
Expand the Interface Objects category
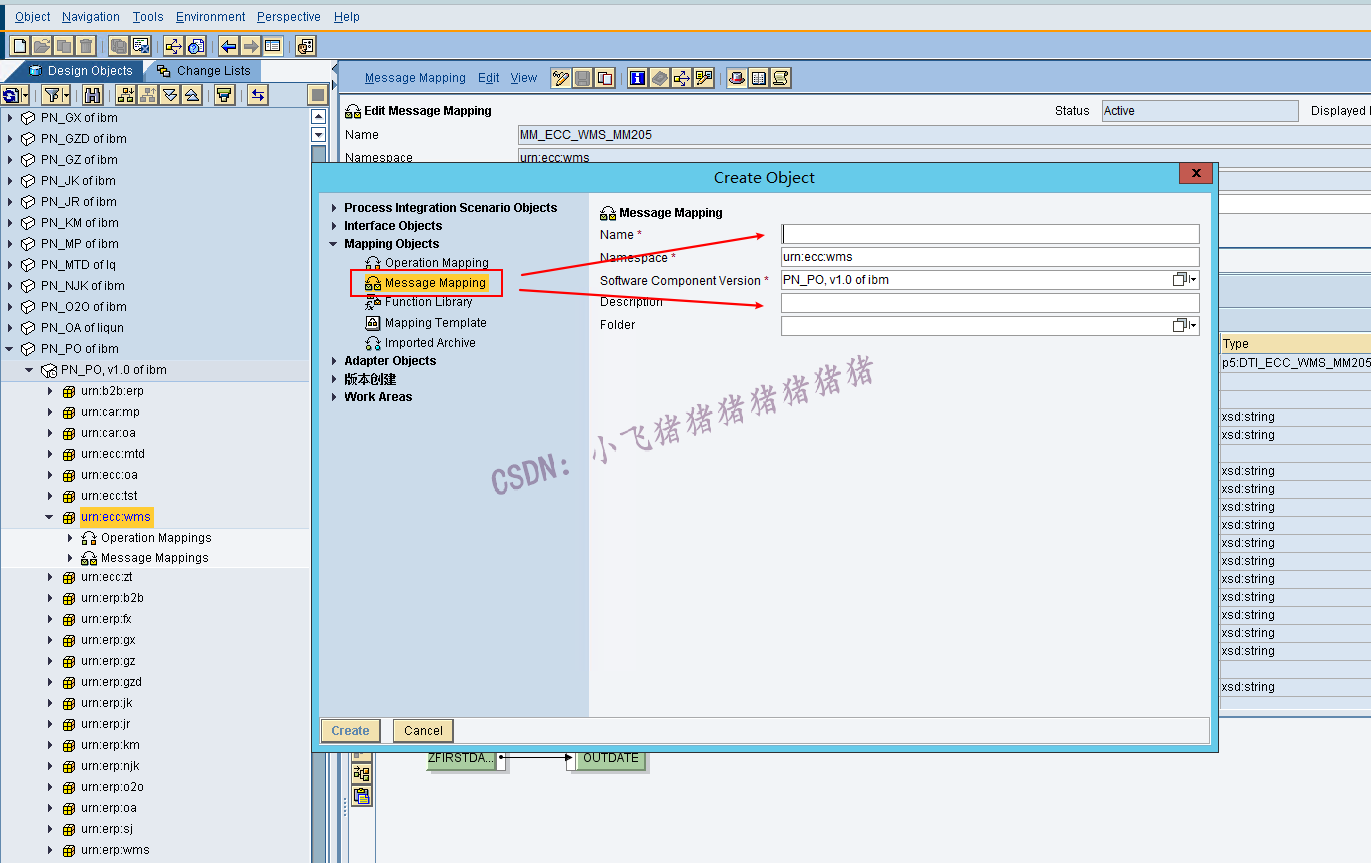point(335,226)
